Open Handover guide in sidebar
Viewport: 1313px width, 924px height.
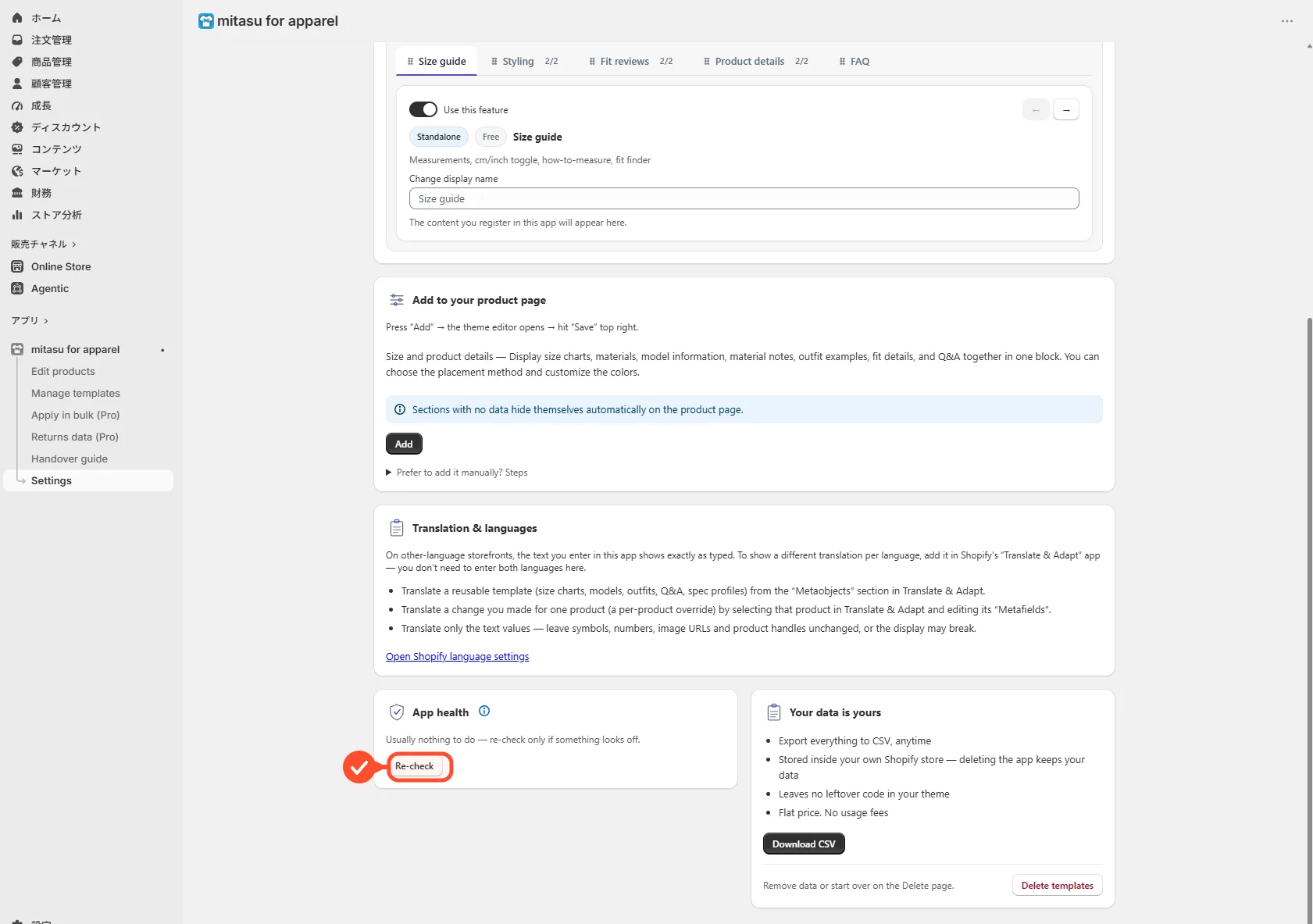tap(70, 458)
